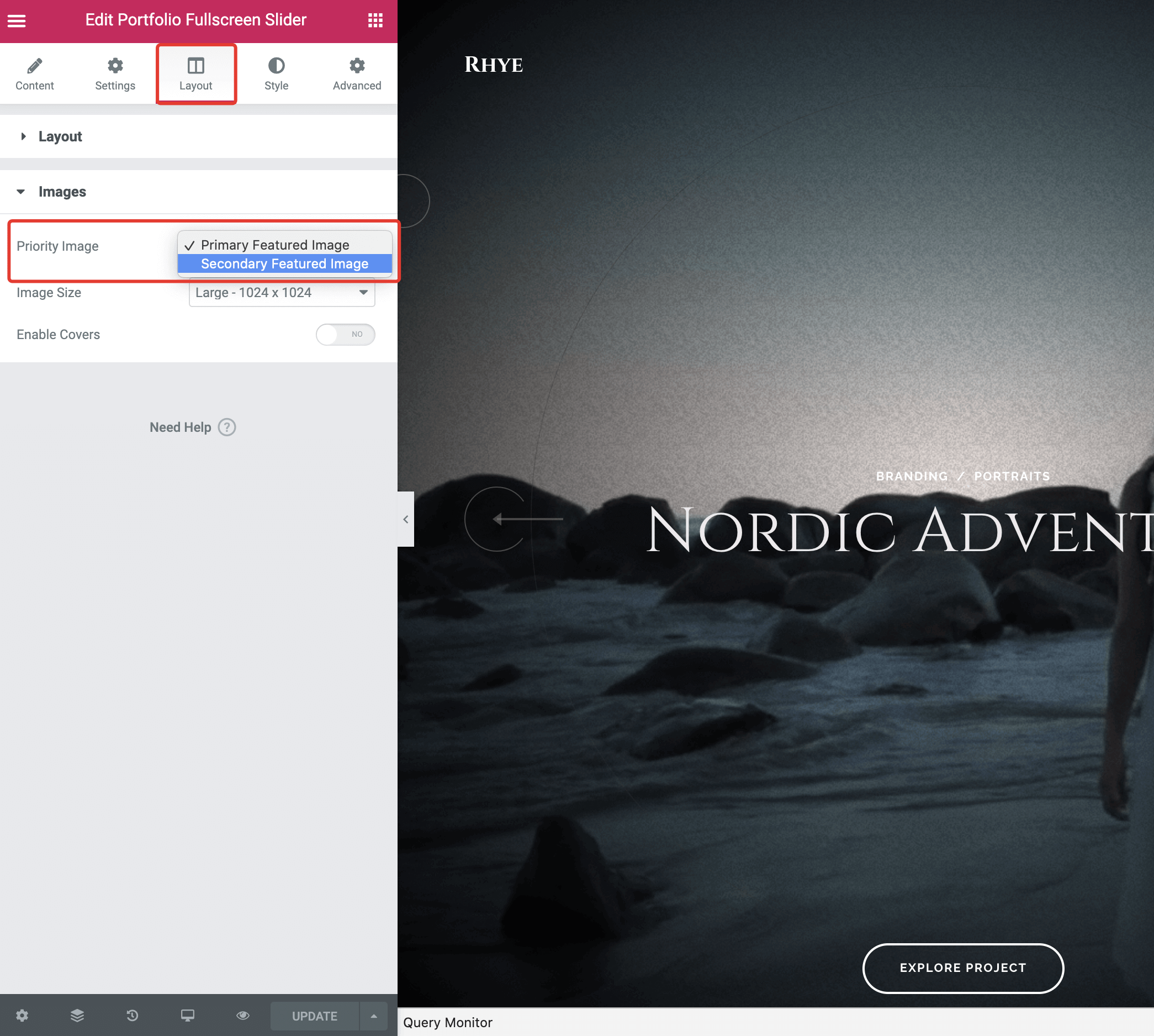Open the Navigator layers icon
This screenshot has width=1154, height=1036.
click(x=77, y=1016)
